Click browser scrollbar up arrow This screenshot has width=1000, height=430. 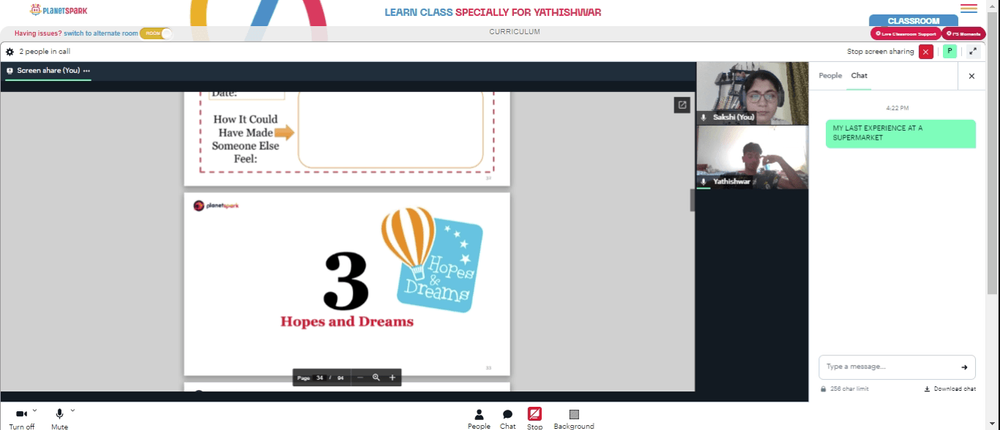coord(993,6)
